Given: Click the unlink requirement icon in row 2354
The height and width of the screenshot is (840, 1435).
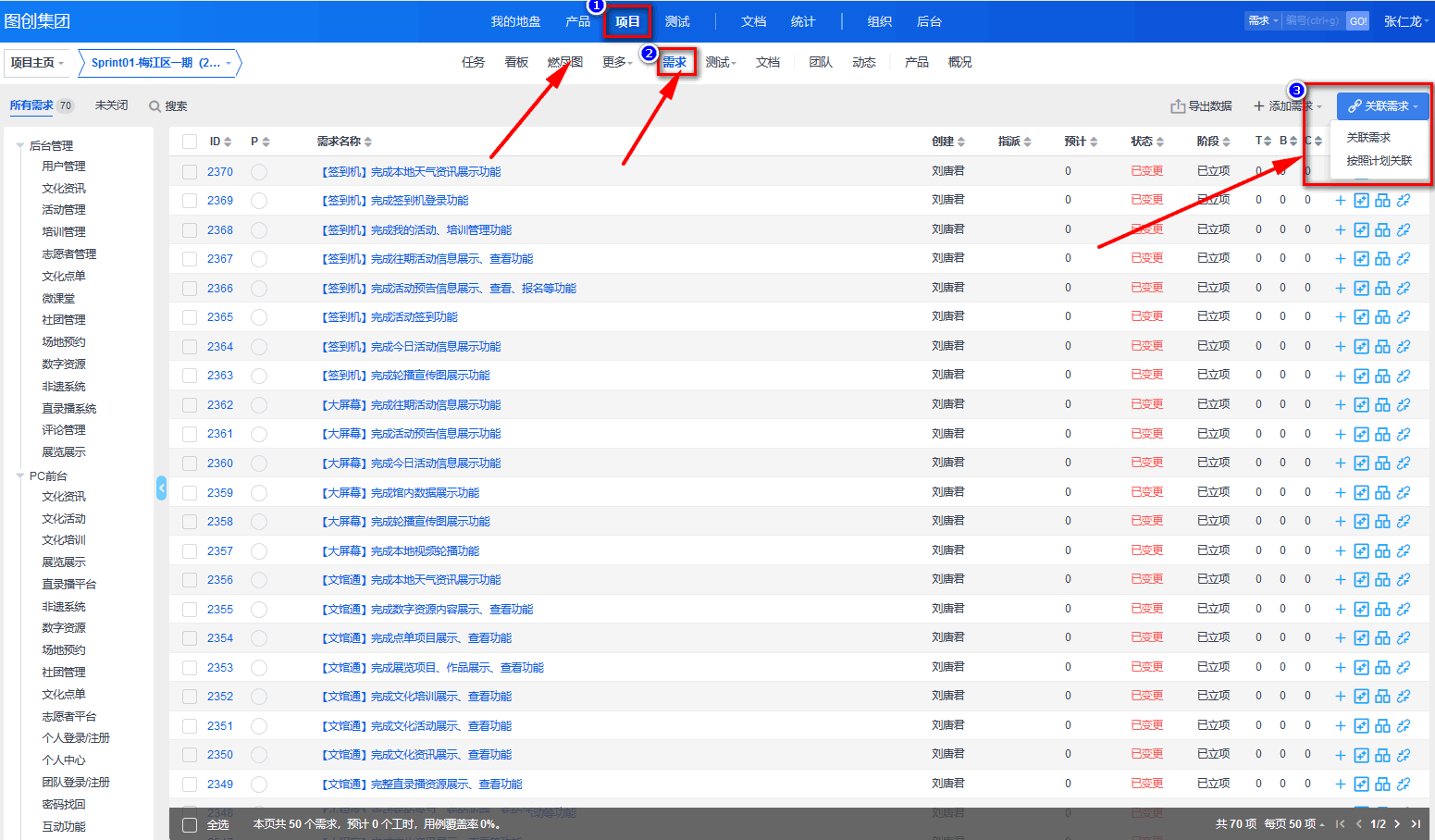Looking at the screenshot, I should [1404, 638].
